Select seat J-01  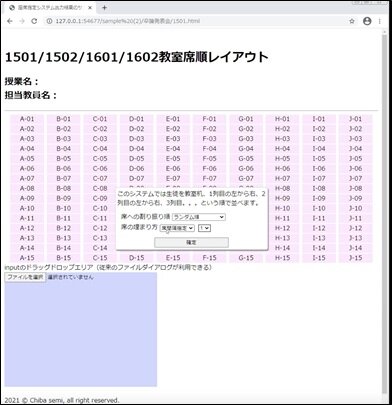(355, 119)
